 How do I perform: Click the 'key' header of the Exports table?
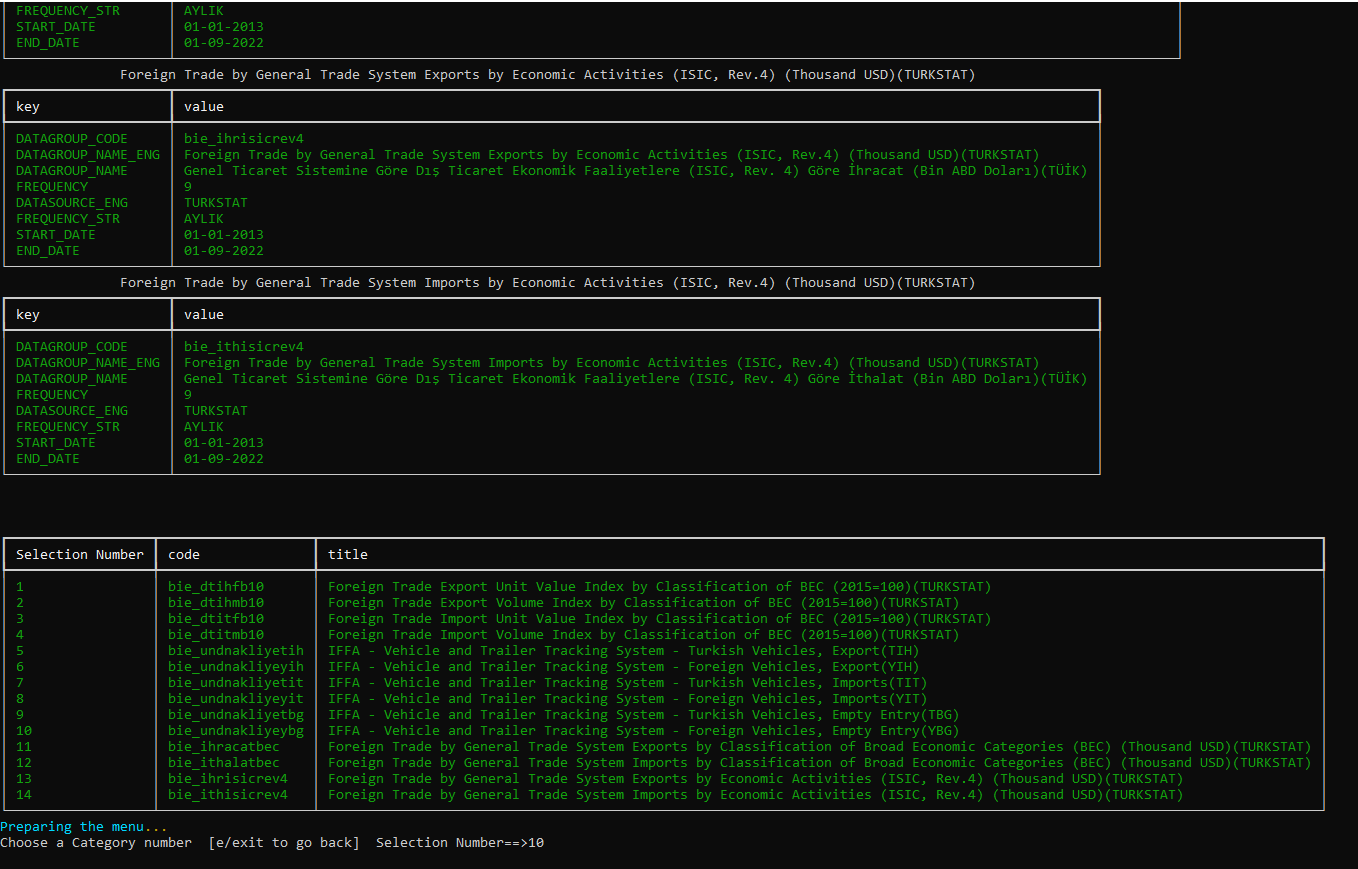[x=28, y=107]
